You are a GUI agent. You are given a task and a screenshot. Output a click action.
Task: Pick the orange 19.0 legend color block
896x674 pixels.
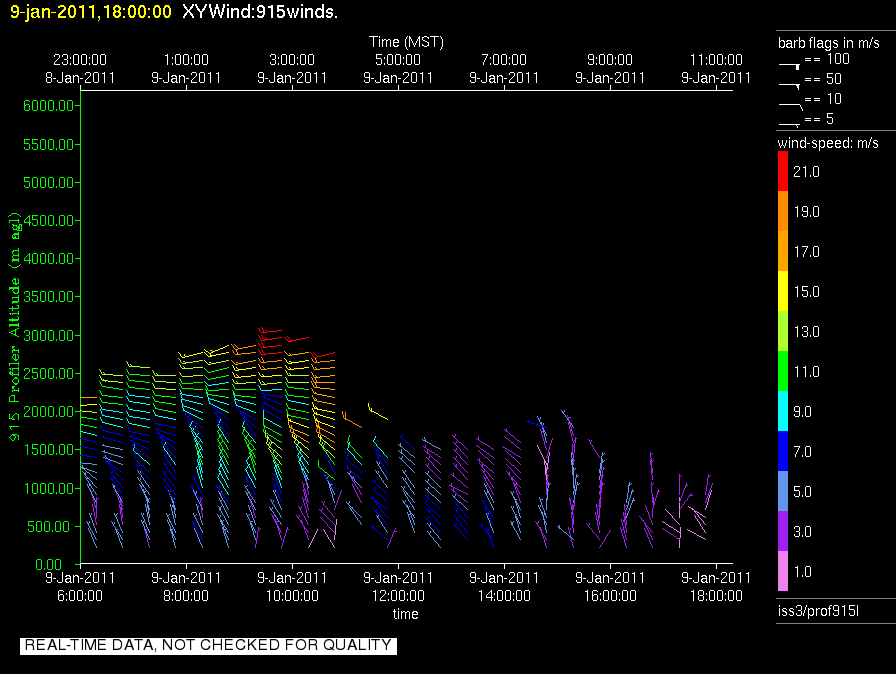click(x=784, y=212)
